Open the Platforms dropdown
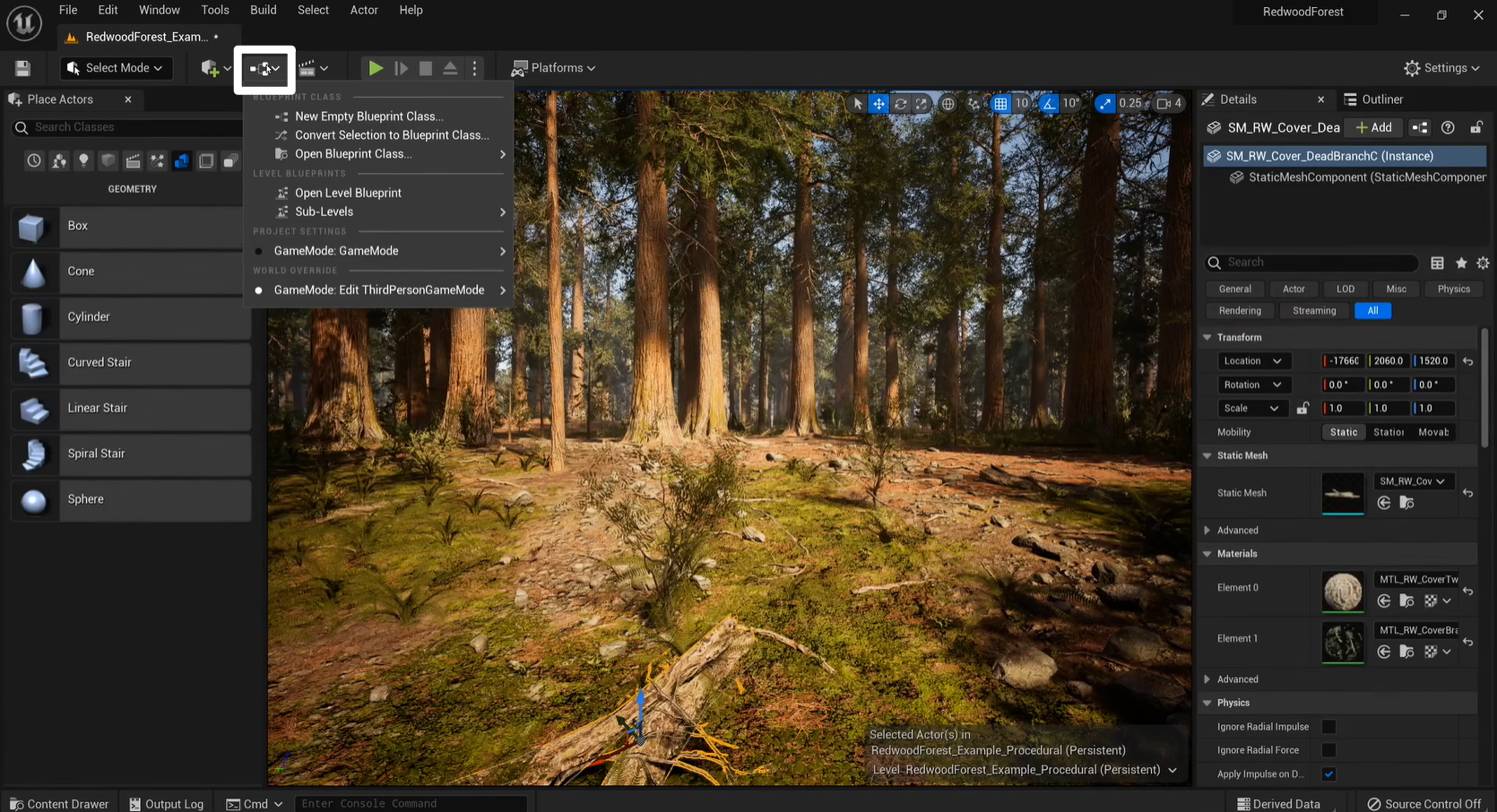The image size is (1497, 812). [x=553, y=68]
